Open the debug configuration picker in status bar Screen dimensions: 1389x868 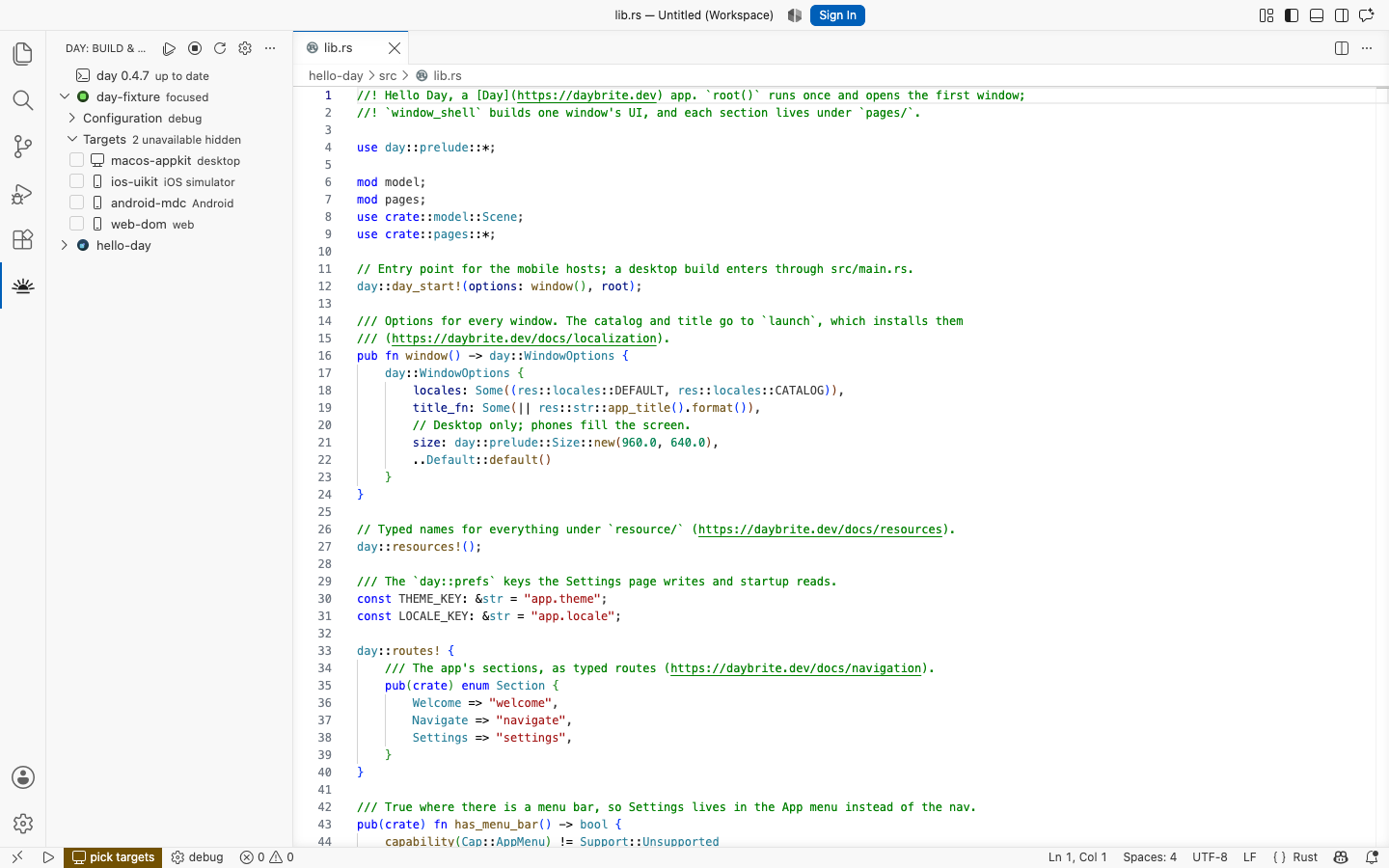click(x=197, y=856)
